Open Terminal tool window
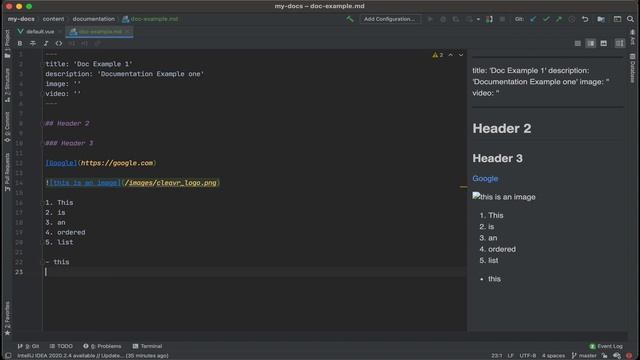Viewport: 640px width, 360px height. [147, 346]
